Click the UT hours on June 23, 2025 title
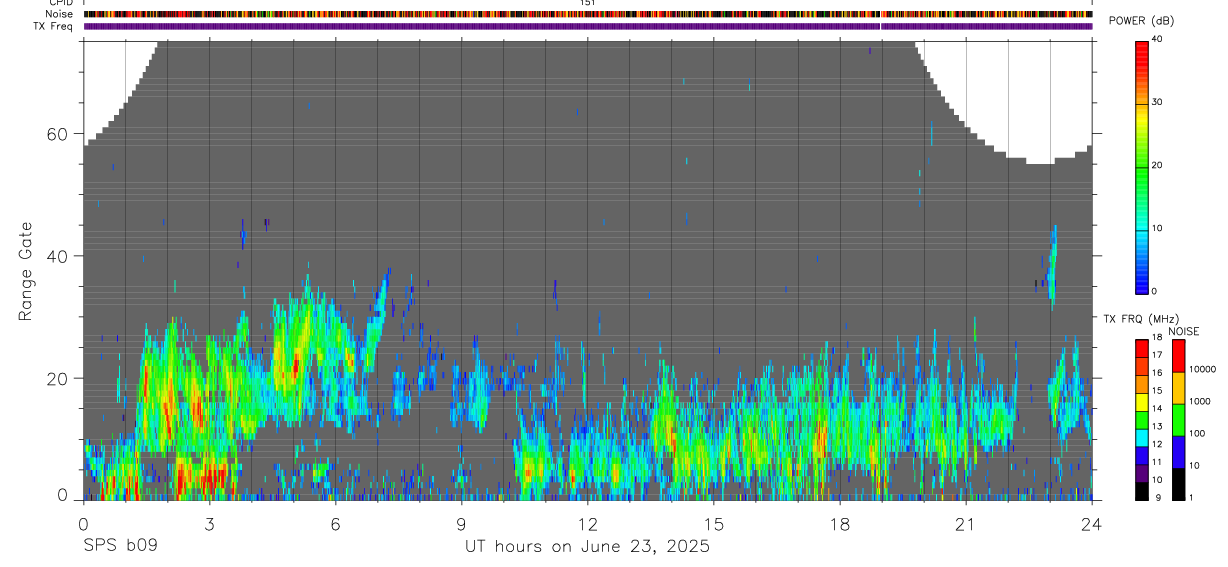 click(587, 547)
